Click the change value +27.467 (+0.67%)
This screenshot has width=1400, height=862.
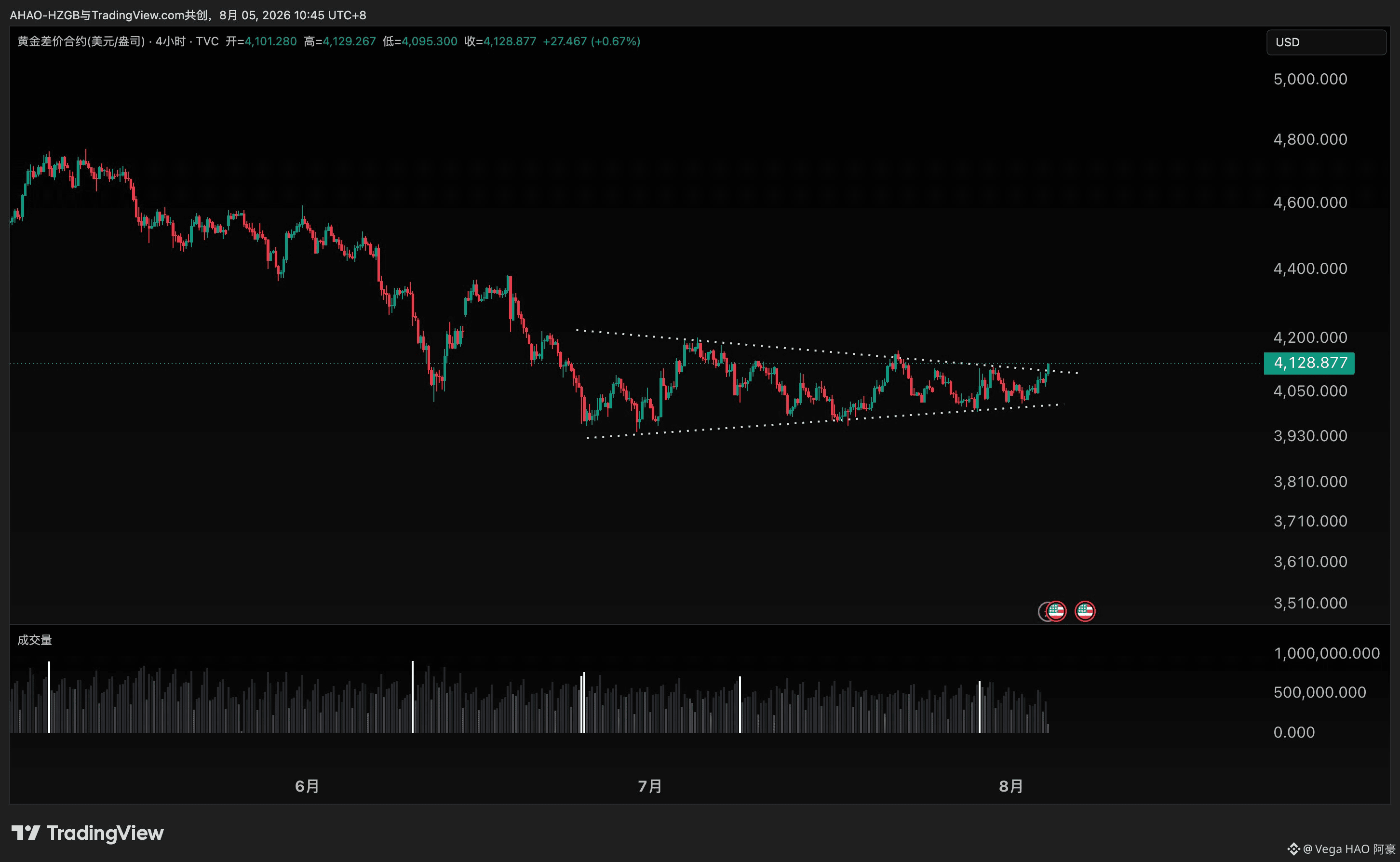pyautogui.click(x=592, y=41)
